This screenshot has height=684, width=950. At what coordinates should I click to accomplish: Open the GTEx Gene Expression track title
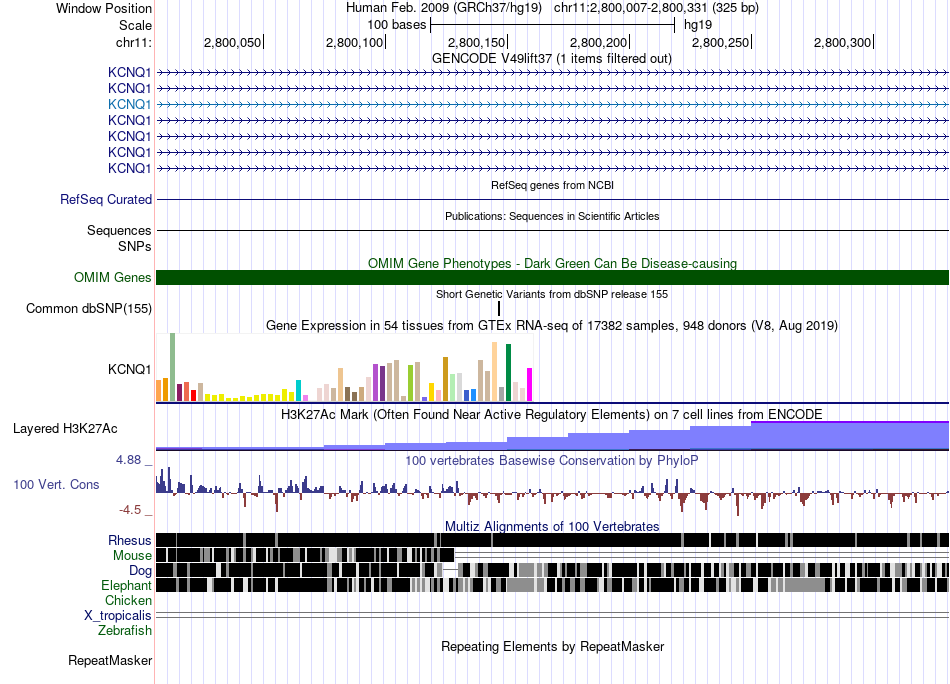552,325
